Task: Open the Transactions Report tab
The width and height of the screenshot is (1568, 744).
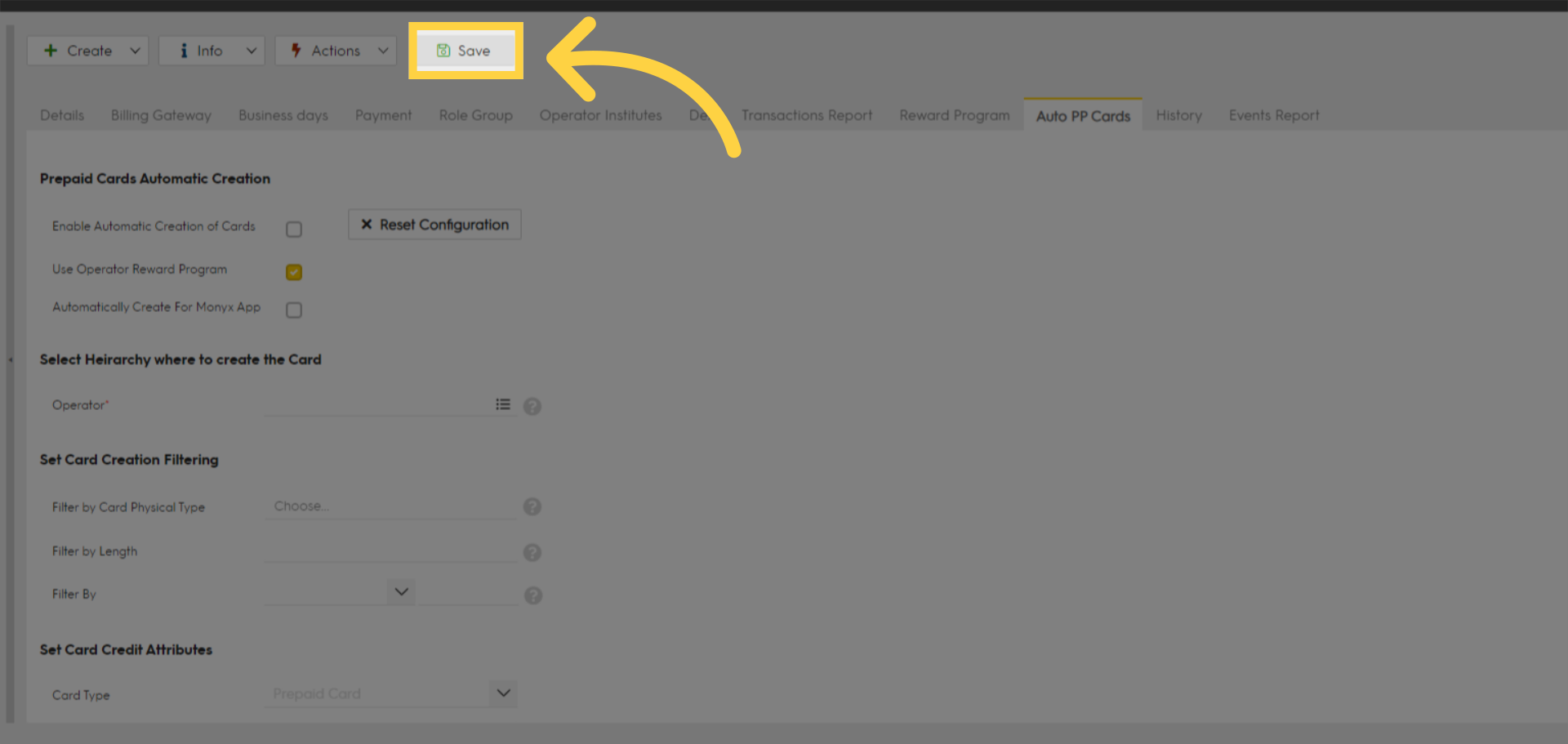Action: 807,115
